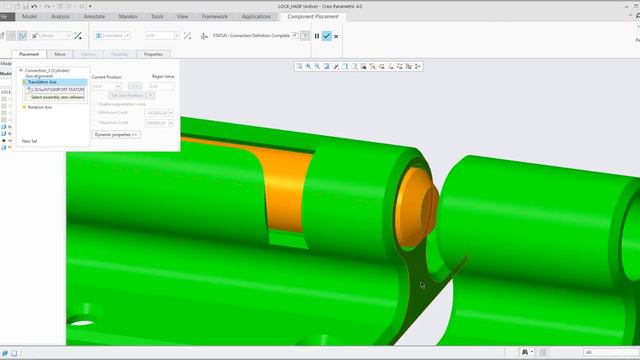Click Undo in quick access toolbar
The height and width of the screenshot is (360, 640).
(34, 6)
